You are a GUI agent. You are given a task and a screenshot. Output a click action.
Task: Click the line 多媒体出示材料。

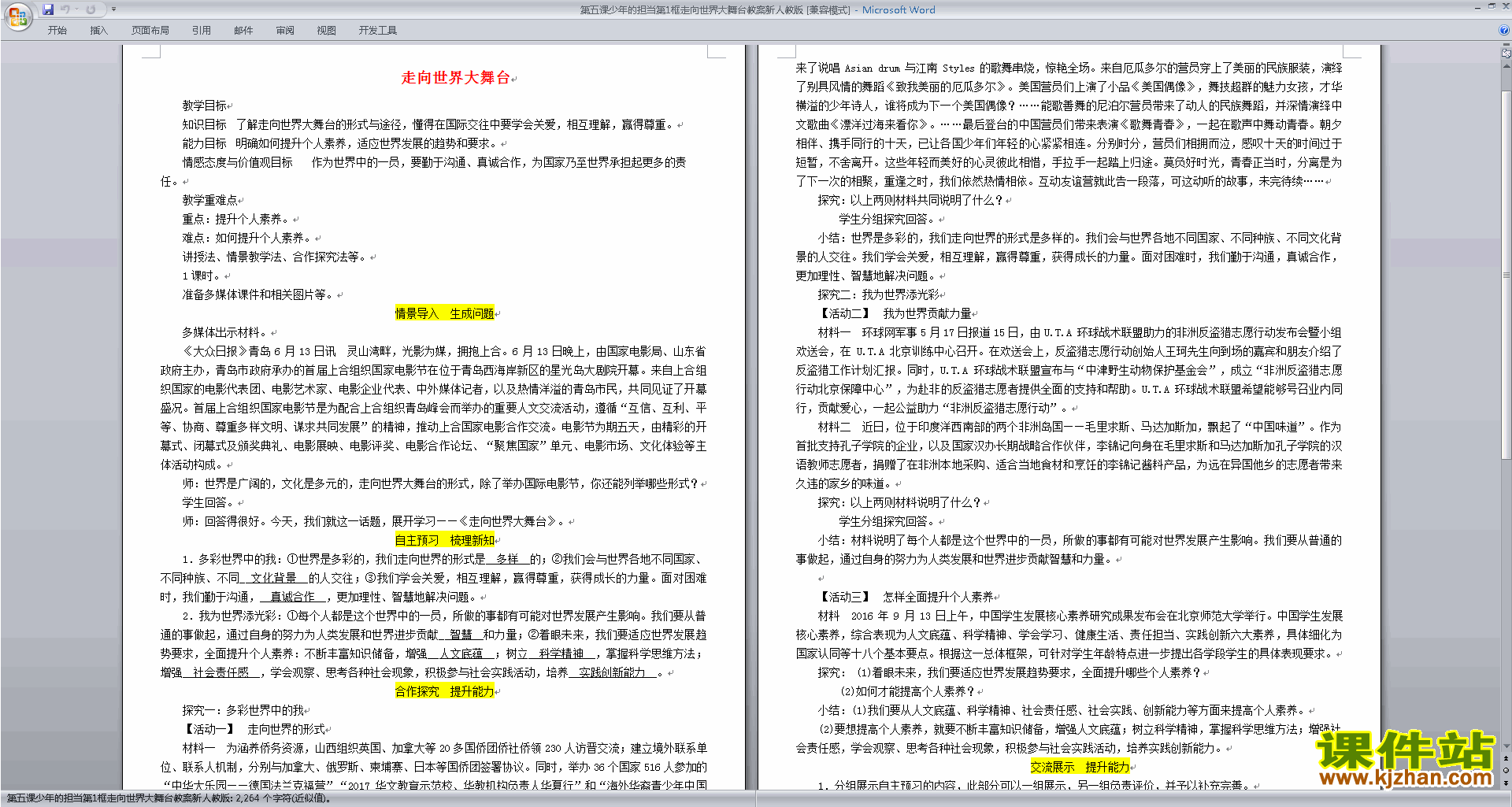(226, 332)
